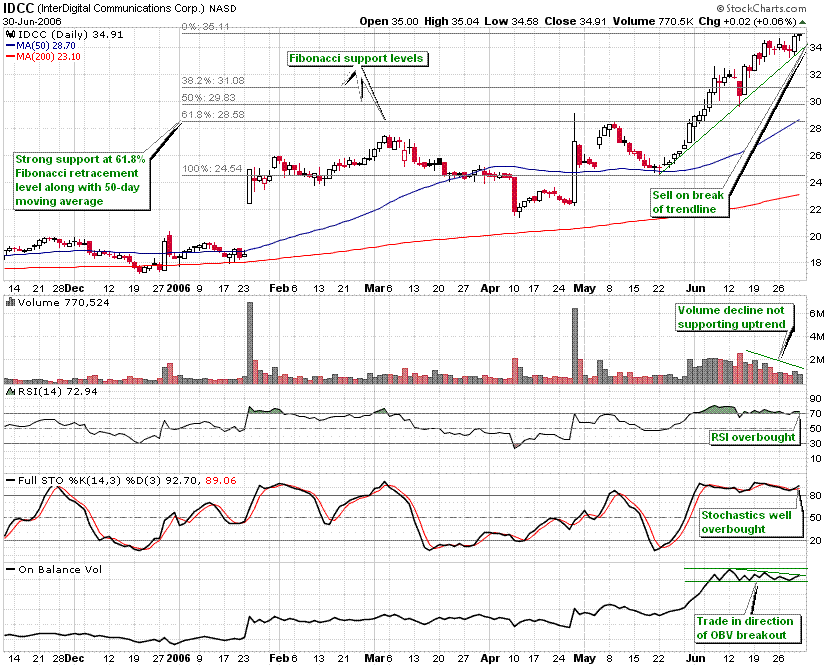Screen dimensions: 830x665
Task: Click the red %D value 89.06
Action: (x=221, y=480)
